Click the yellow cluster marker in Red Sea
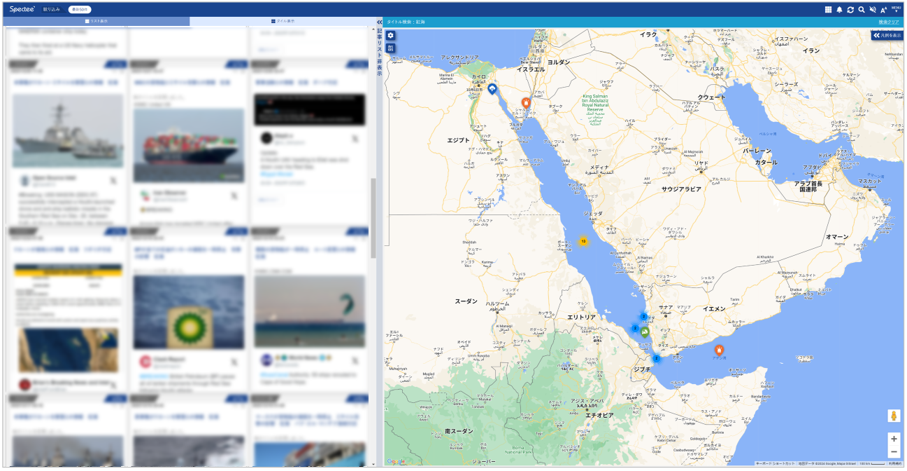 click(583, 241)
